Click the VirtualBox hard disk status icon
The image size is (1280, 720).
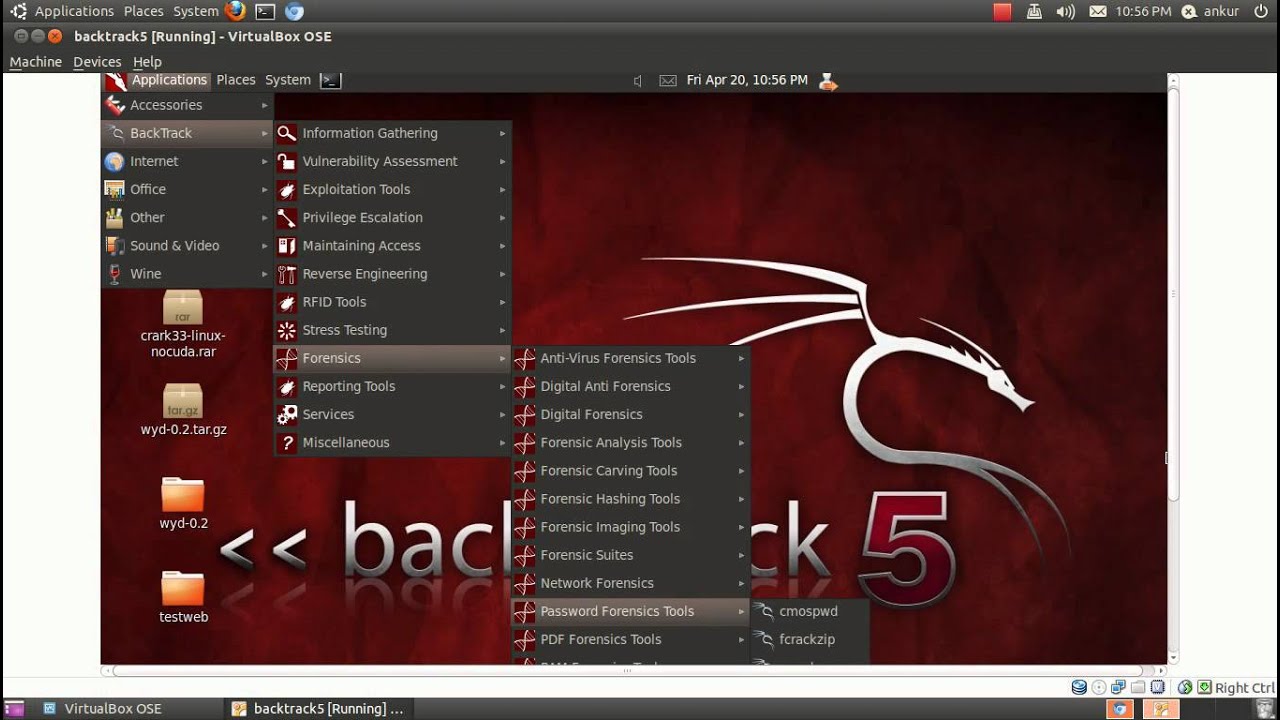tap(1079, 687)
